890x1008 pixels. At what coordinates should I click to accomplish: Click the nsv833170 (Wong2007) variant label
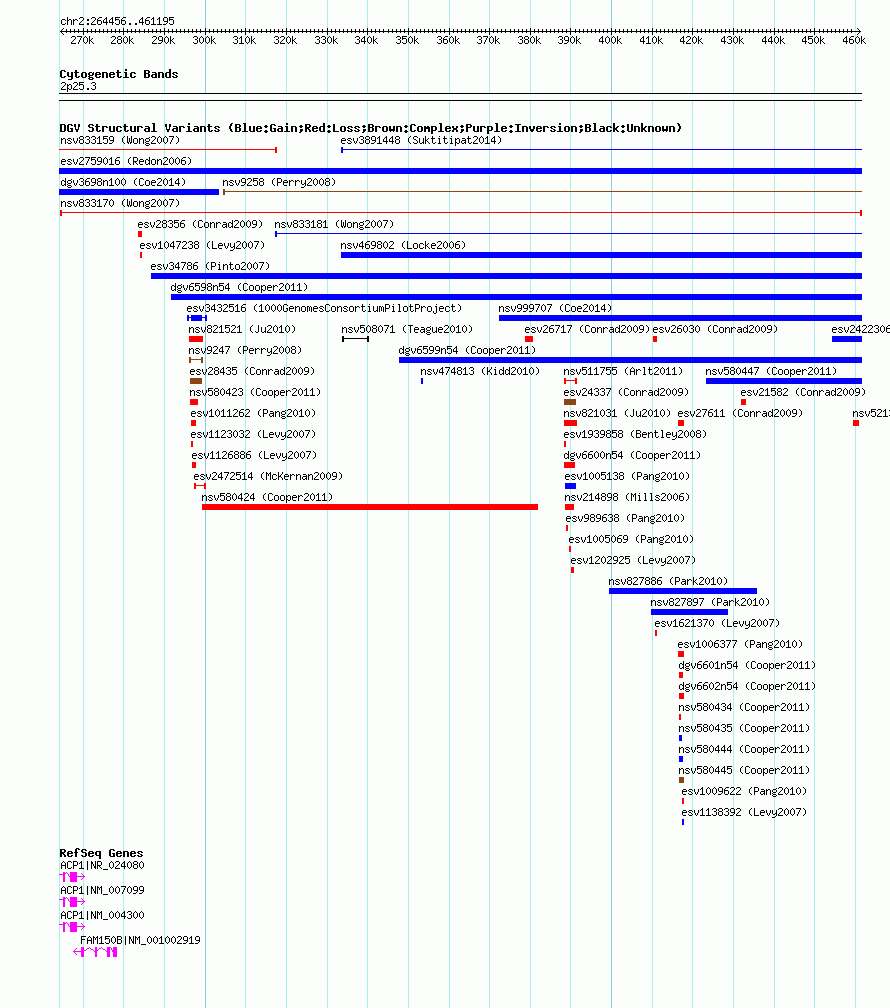(120, 203)
